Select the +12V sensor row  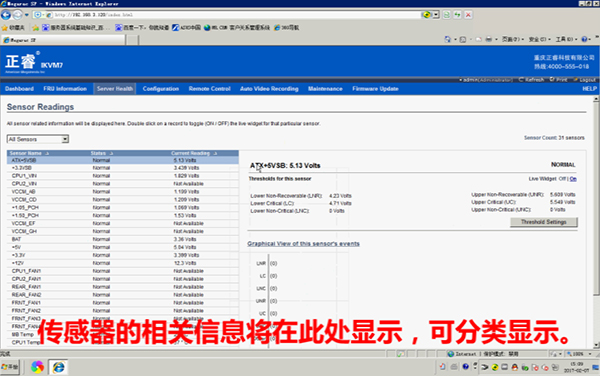[x=123, y=263]
